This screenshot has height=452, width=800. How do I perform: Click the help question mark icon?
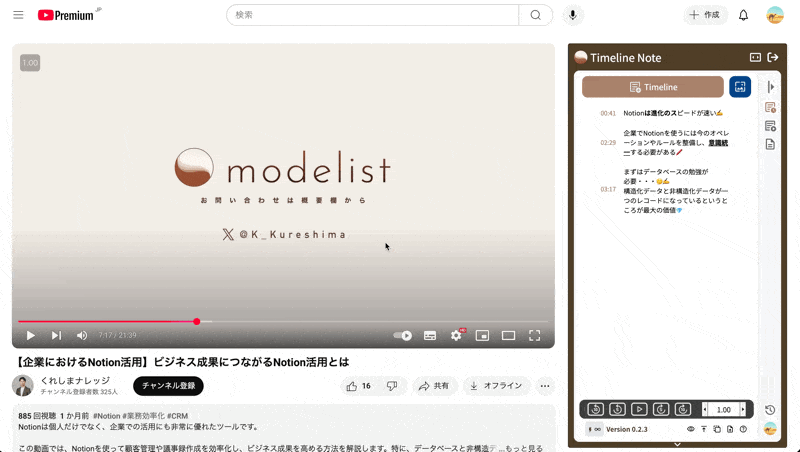click(x=743, y=429)
